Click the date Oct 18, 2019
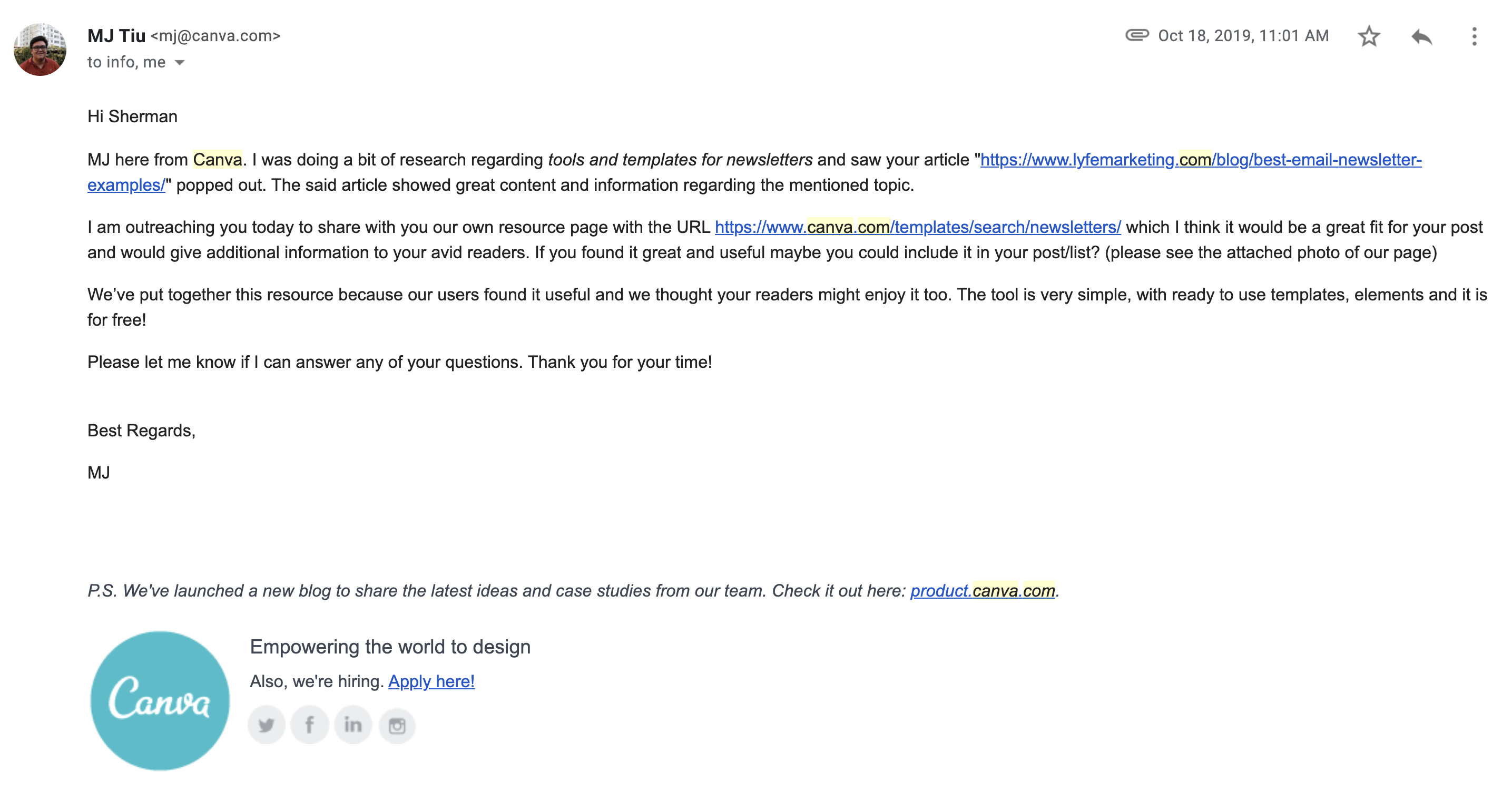The width and height of the screenshot is (1512, 800). click(x=1243, y=35)
